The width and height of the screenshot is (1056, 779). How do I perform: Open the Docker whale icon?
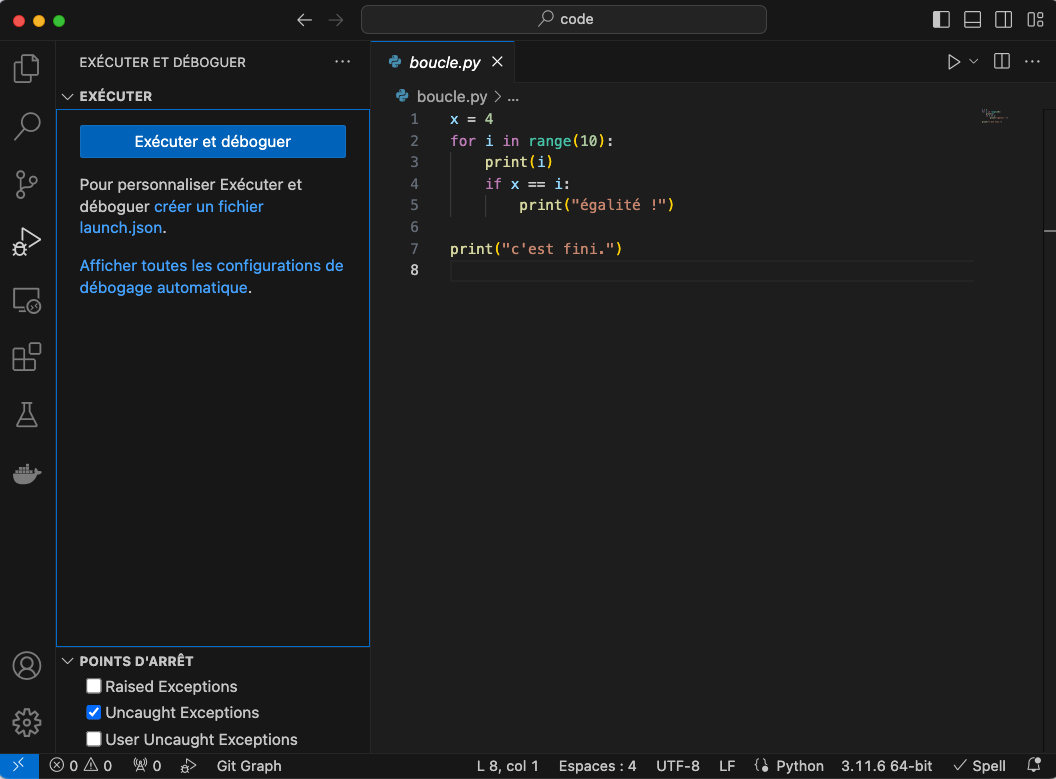pyautogui.click(x=27, y=473)
